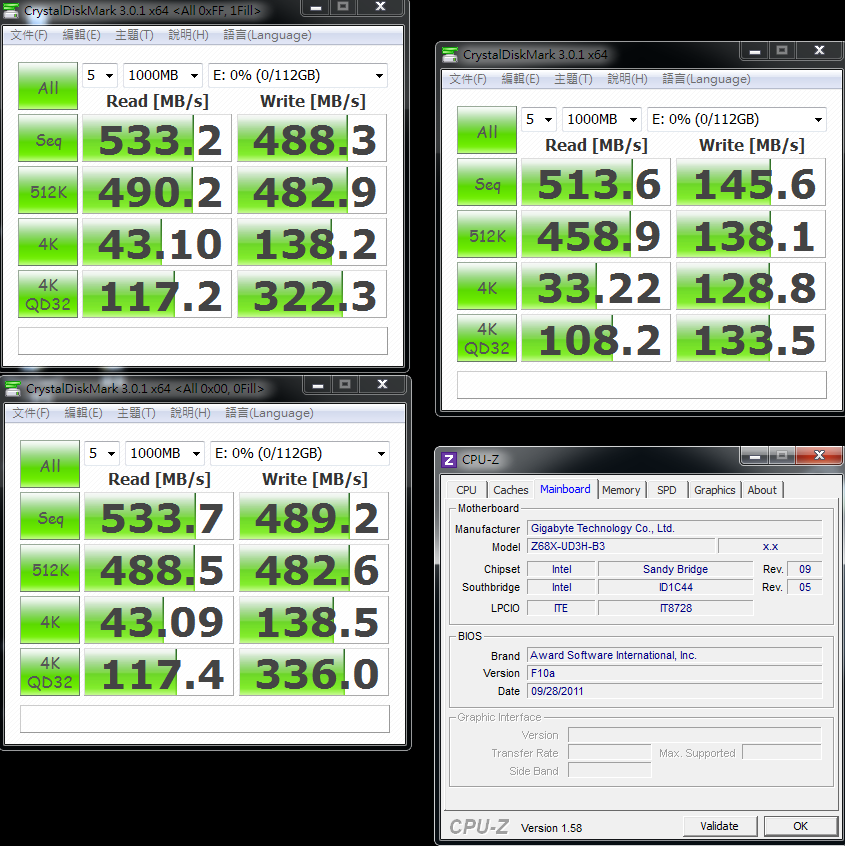Click the Gigabyte Technology Co., Ltd. manufacturer field
The height and width of the screenshot is (846, 845).
coord(674,528)
